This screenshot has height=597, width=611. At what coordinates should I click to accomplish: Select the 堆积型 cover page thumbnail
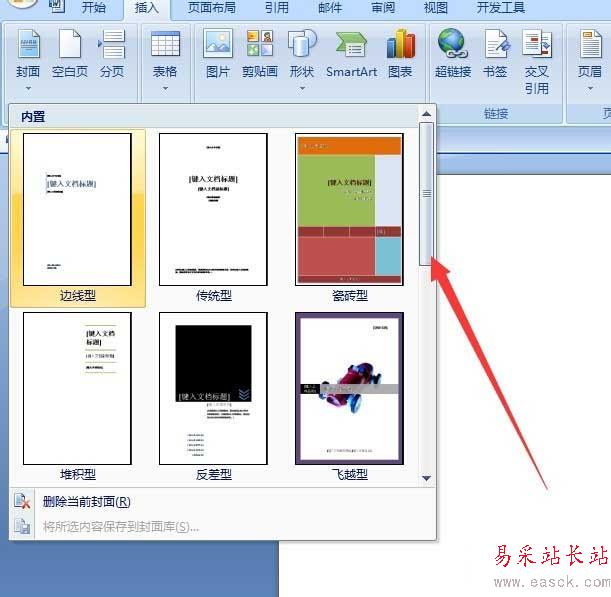(x=77, y=388)
